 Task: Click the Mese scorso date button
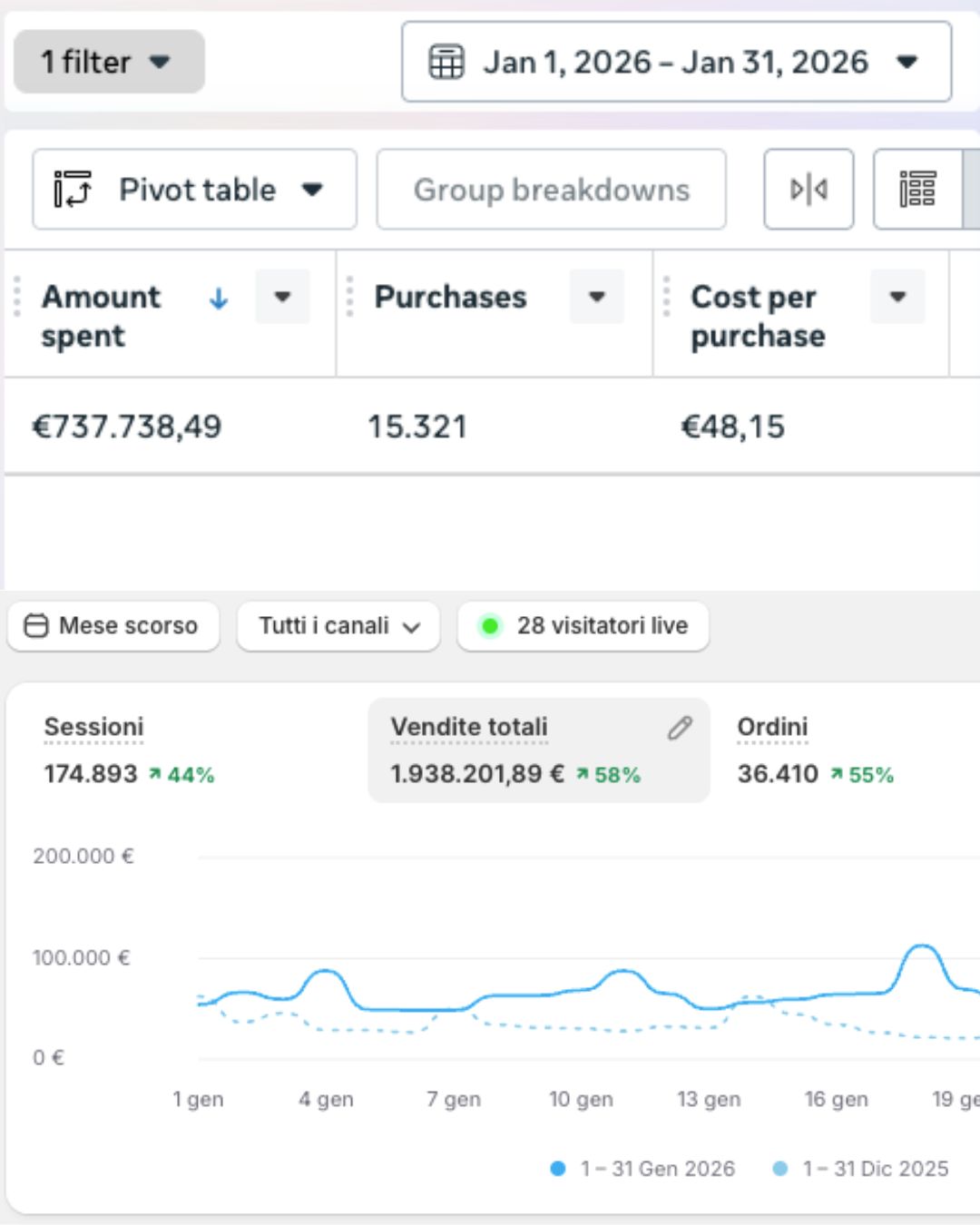[113, 626]
